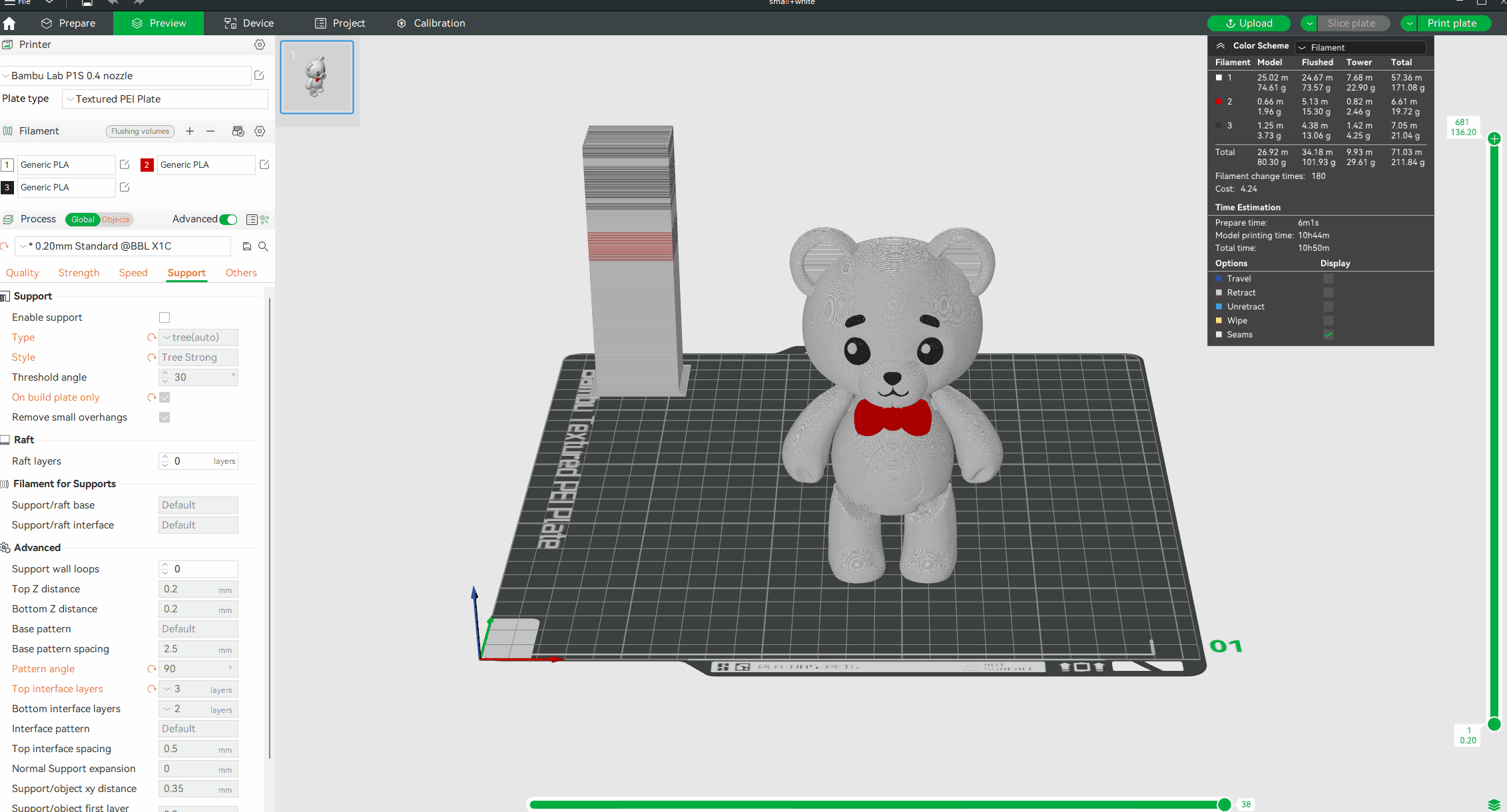Reset support Style to default
1507x812 pixels.
[152, 357]
